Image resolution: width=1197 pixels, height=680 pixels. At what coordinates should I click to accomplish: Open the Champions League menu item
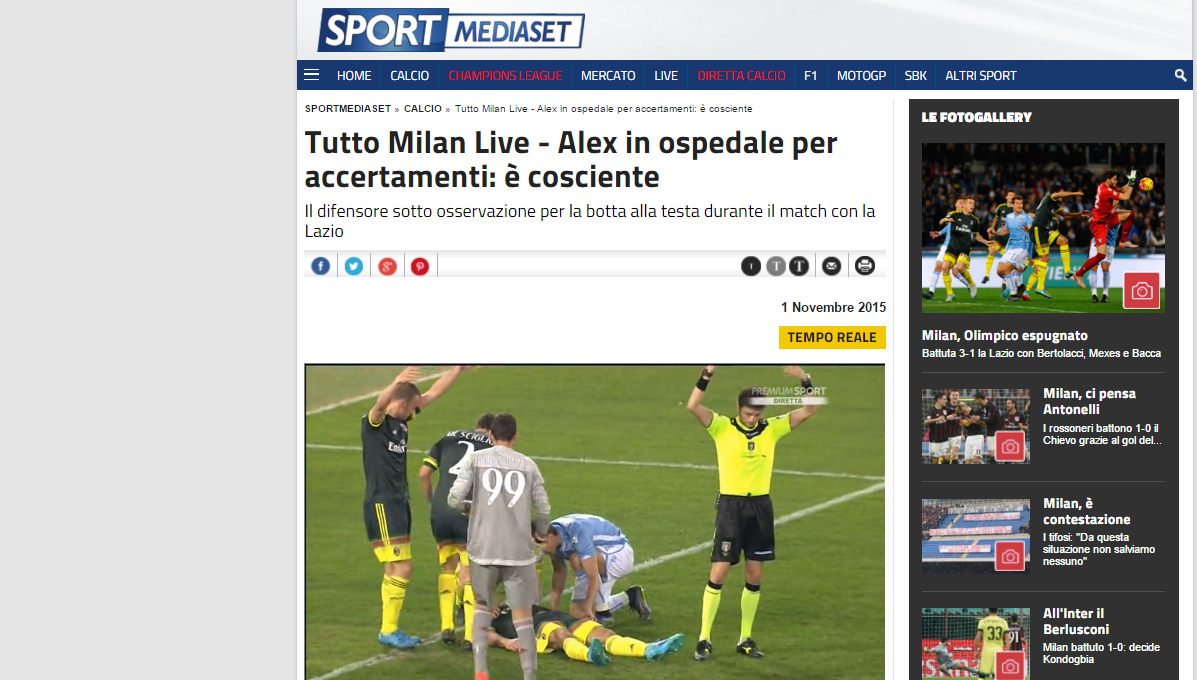tap(505, 76)
